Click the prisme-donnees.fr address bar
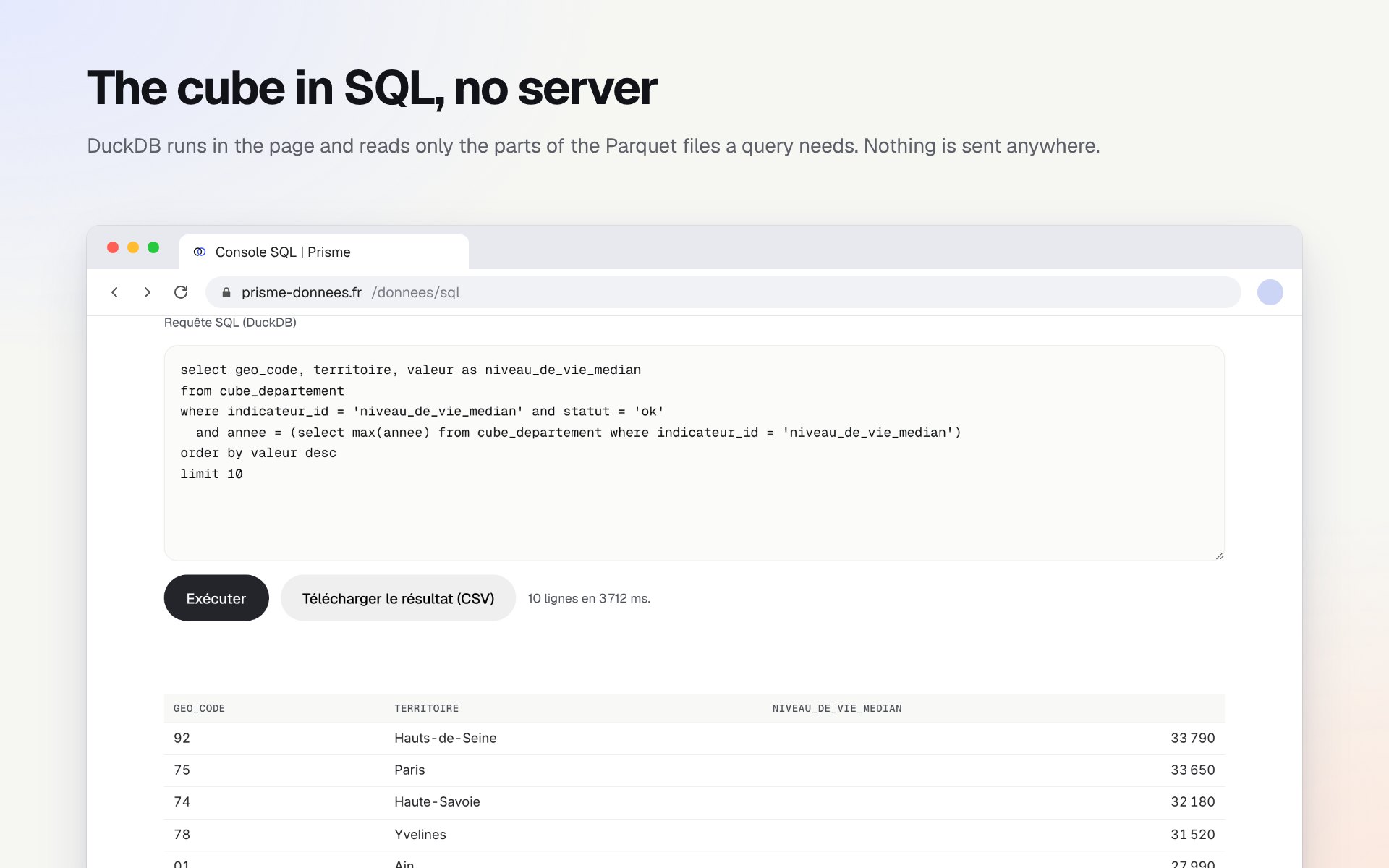The width and height of the screenshot is (1389, 868). click(x=723, y=292)
